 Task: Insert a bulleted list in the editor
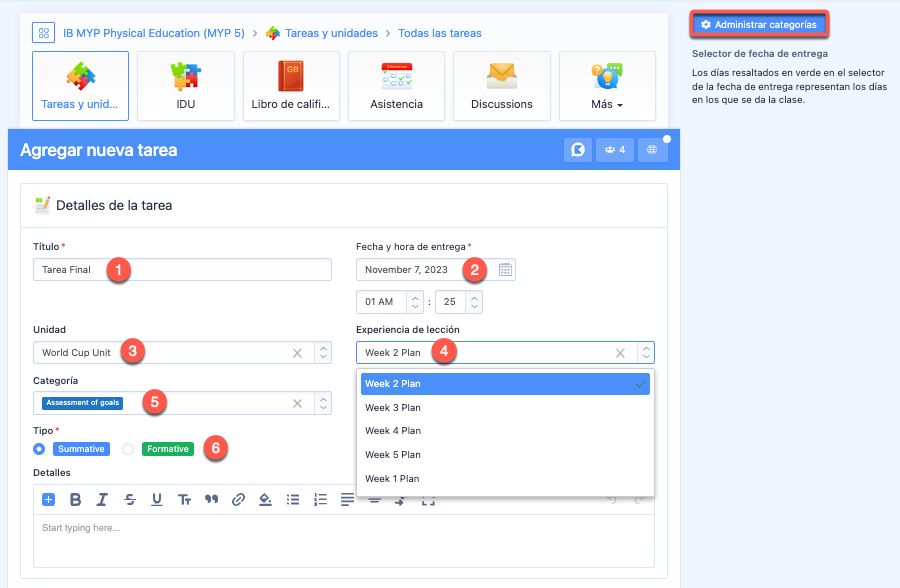point(293,500)
